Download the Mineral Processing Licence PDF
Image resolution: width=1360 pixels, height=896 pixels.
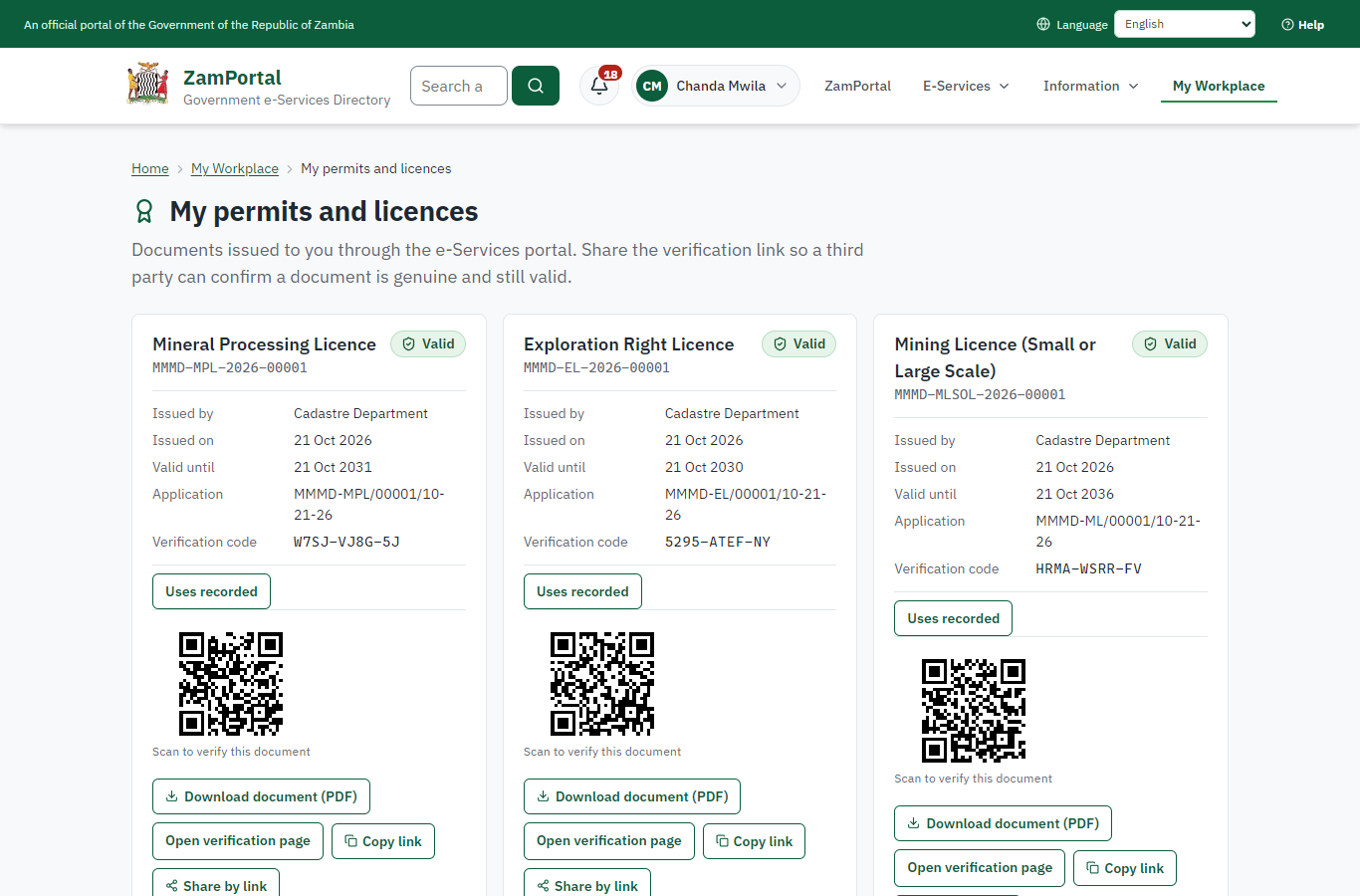pyautogui.click(x=261, y=796)
